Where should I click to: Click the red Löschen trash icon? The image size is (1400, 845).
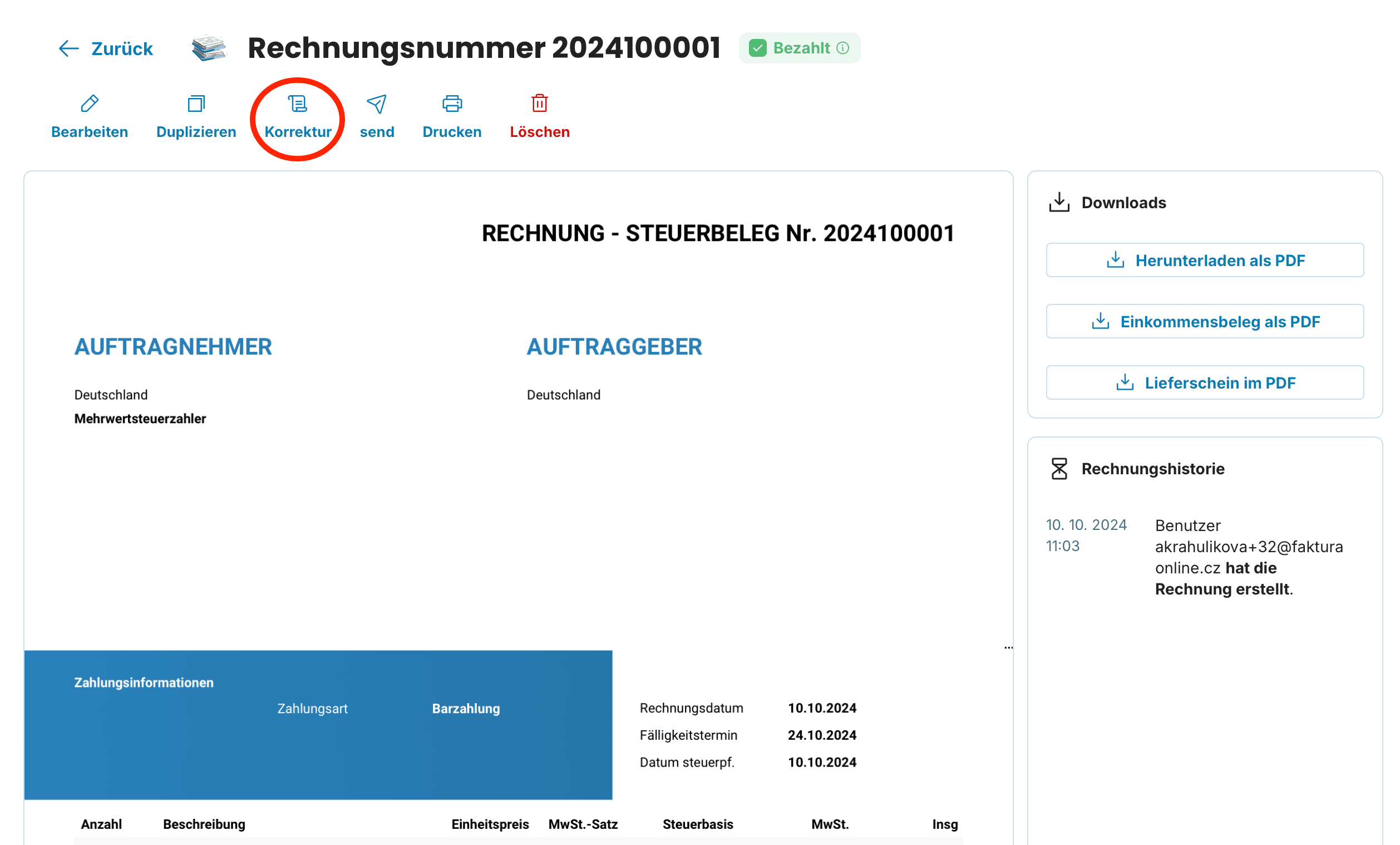[x=539, y=103]
